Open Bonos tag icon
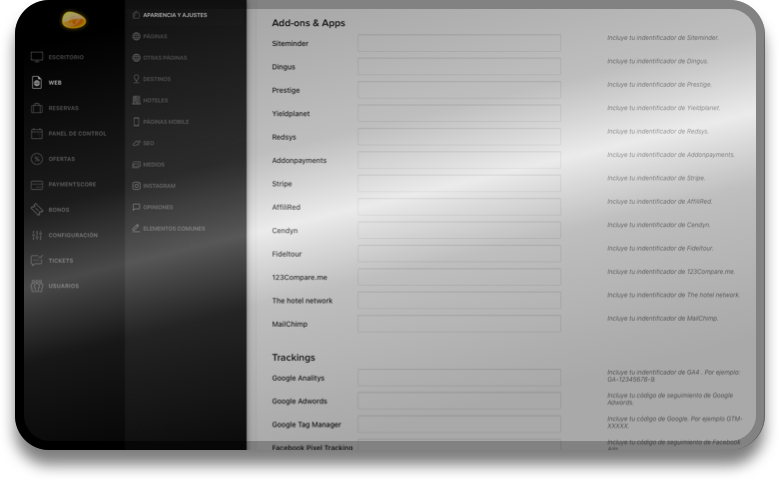 (37, 210)
